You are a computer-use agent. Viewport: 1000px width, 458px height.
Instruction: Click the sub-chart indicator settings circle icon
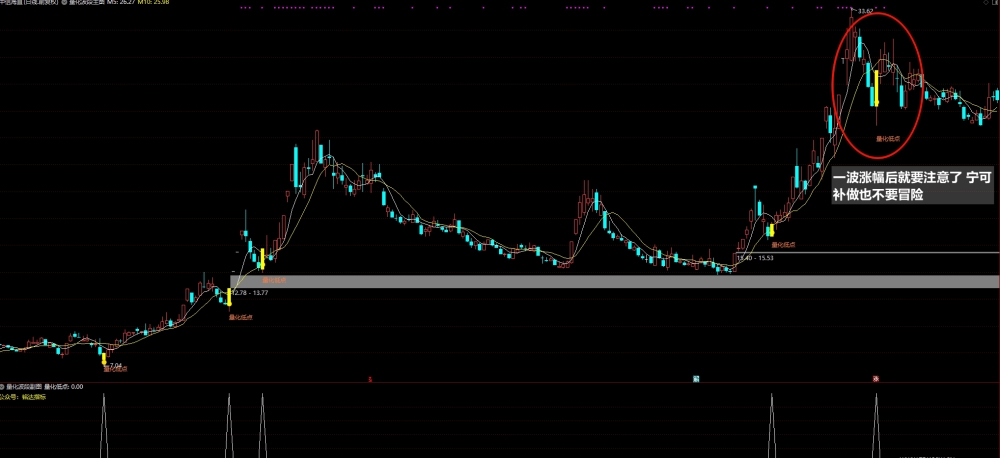(3, 387)
